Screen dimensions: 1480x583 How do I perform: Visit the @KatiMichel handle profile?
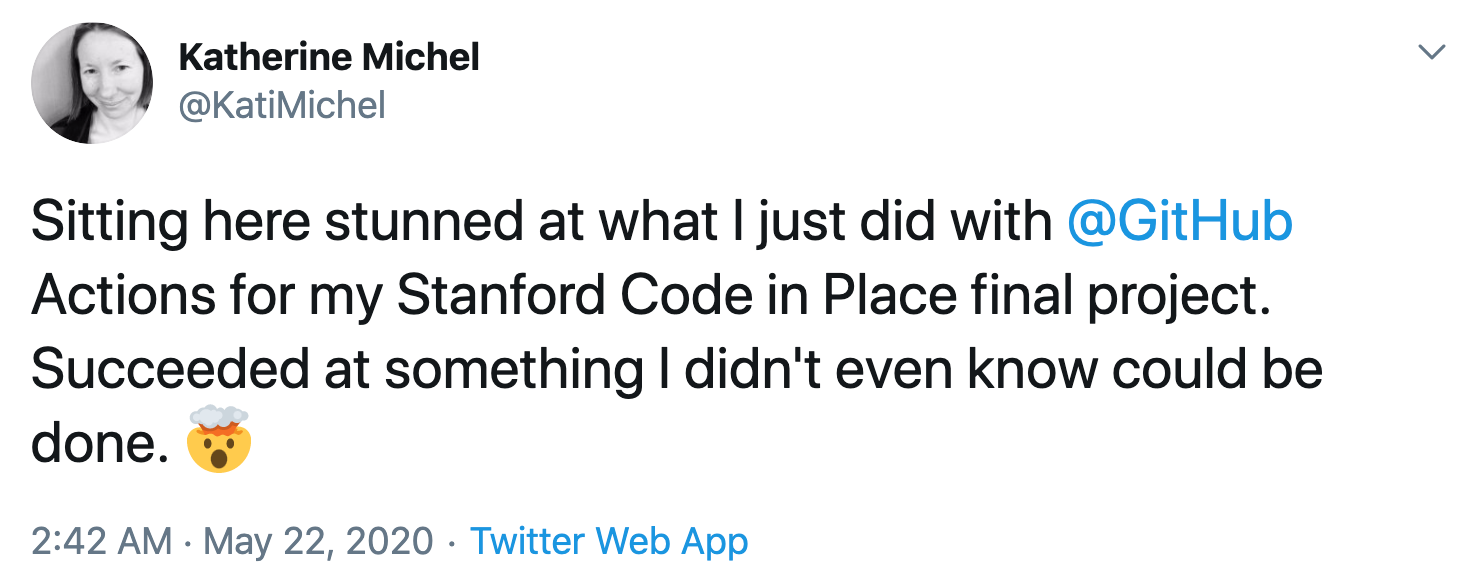(x=281, y=105)
